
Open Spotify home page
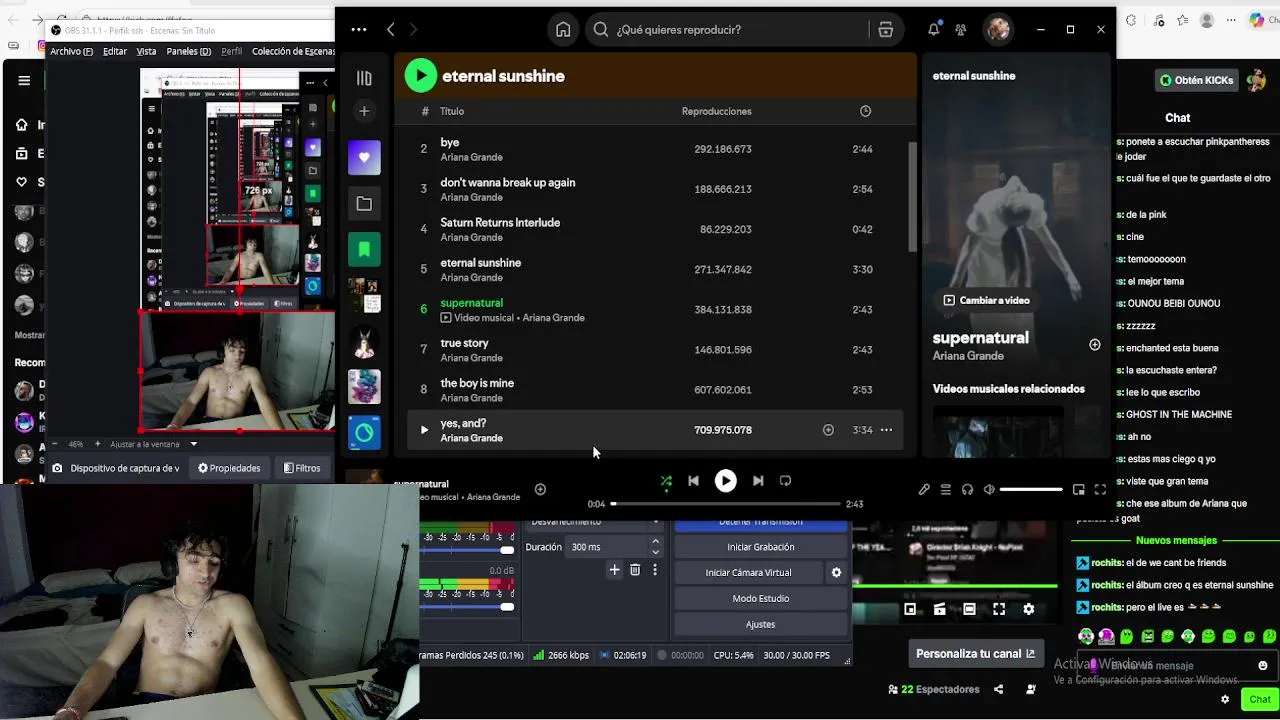click(563, 30)
